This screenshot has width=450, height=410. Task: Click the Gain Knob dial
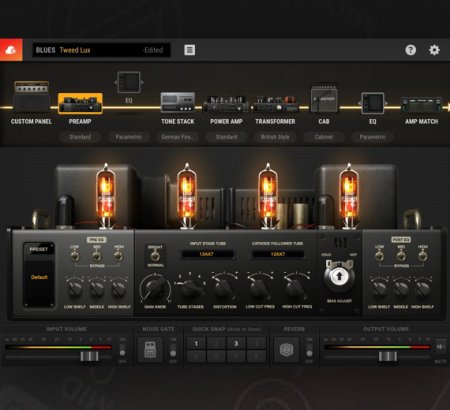click(155, 288)
